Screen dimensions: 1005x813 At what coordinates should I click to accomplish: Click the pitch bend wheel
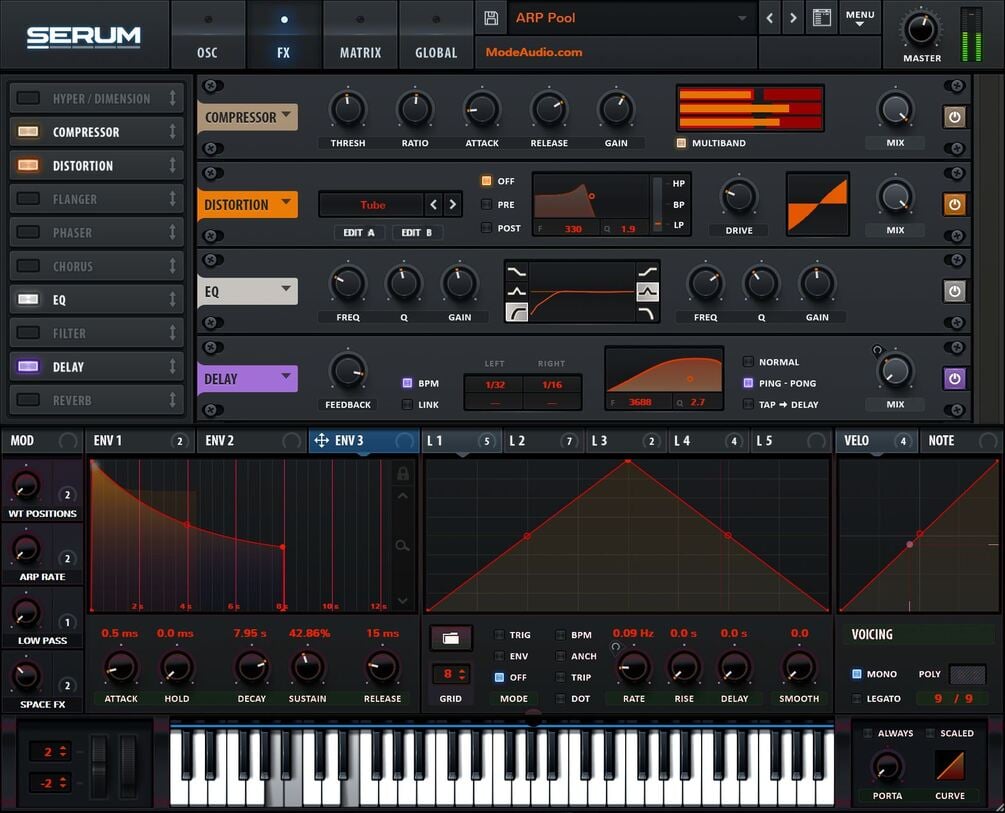coord(99,766)
